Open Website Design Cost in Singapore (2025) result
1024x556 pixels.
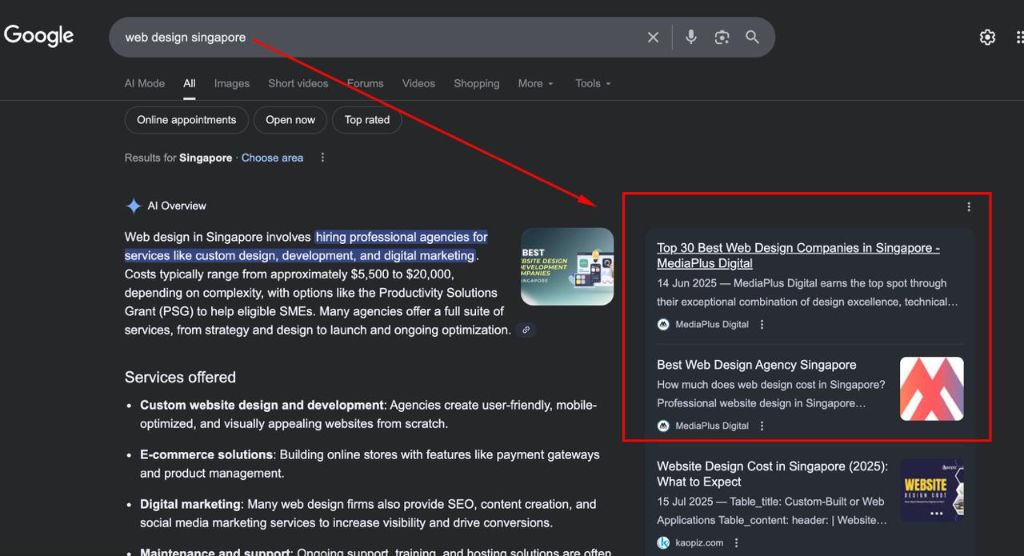point(772,474)
